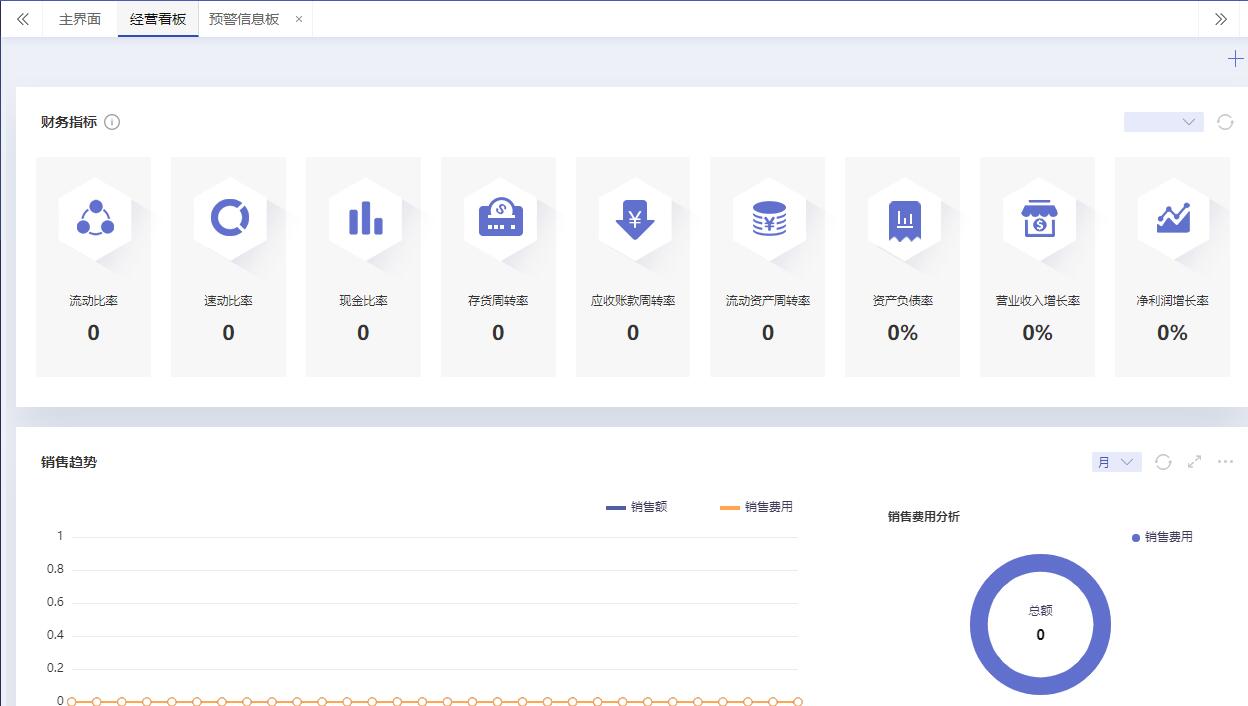Click the 销售费用分析 chart title
Screen dimensions: 1248x706
[x=924, y=517]
